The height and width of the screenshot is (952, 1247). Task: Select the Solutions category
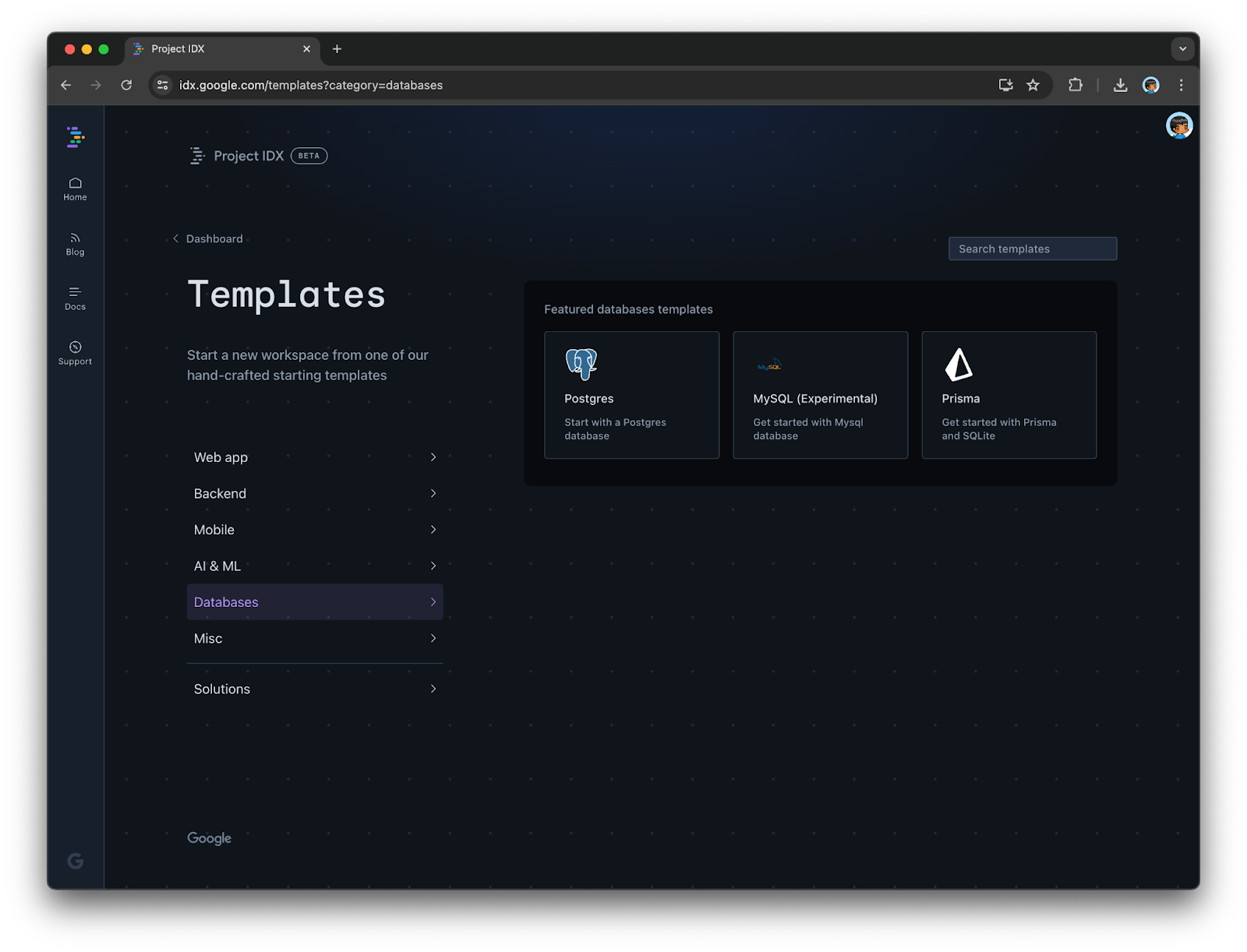click(315, 689)
